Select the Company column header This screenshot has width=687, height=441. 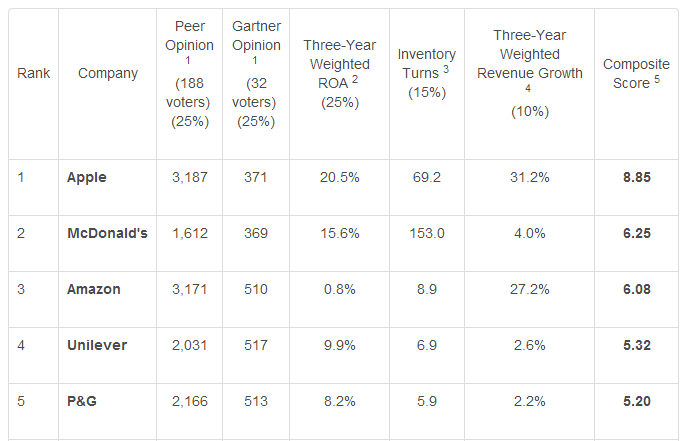coord(108,73)
